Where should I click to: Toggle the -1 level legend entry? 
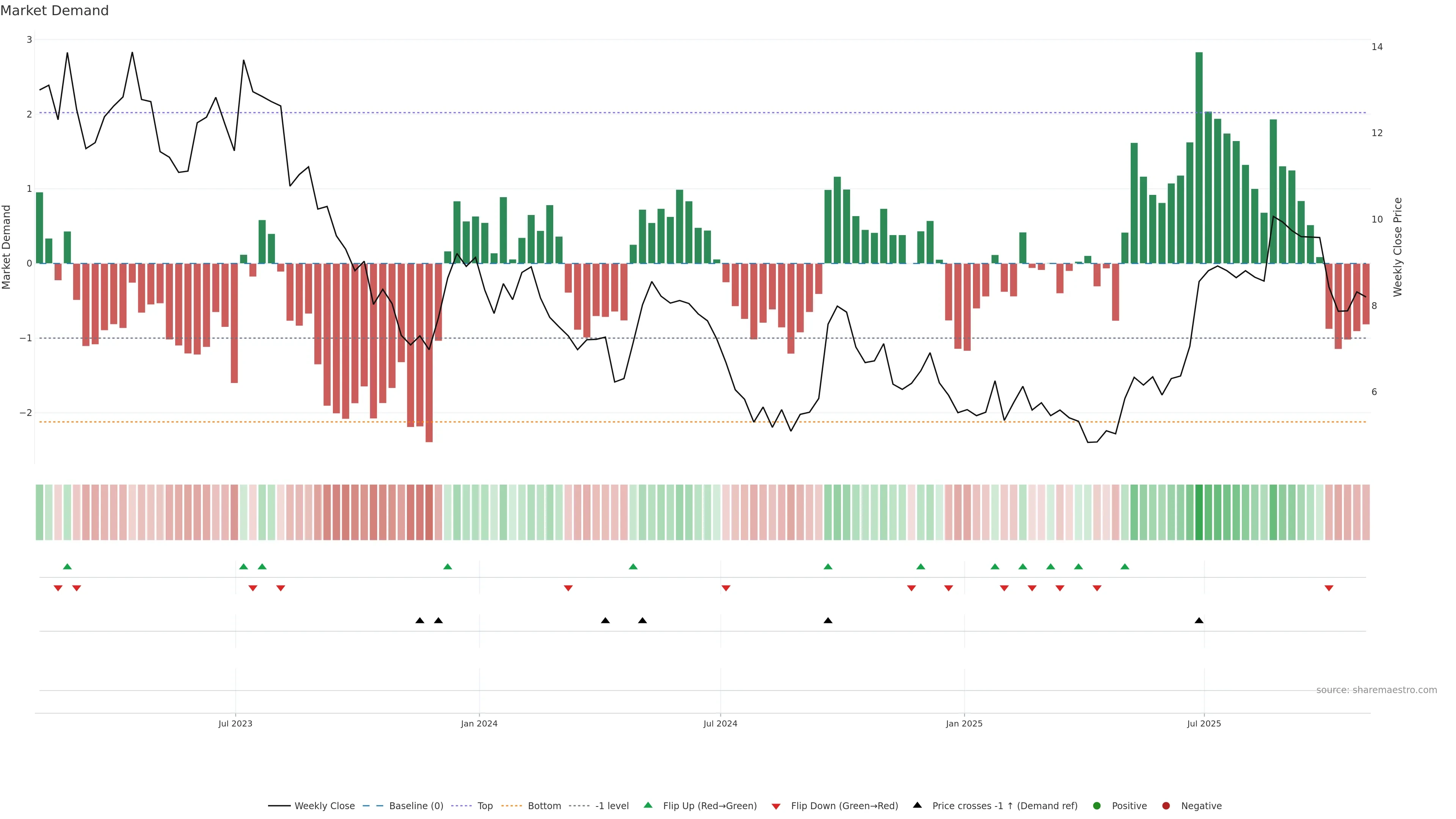point(612,806)
